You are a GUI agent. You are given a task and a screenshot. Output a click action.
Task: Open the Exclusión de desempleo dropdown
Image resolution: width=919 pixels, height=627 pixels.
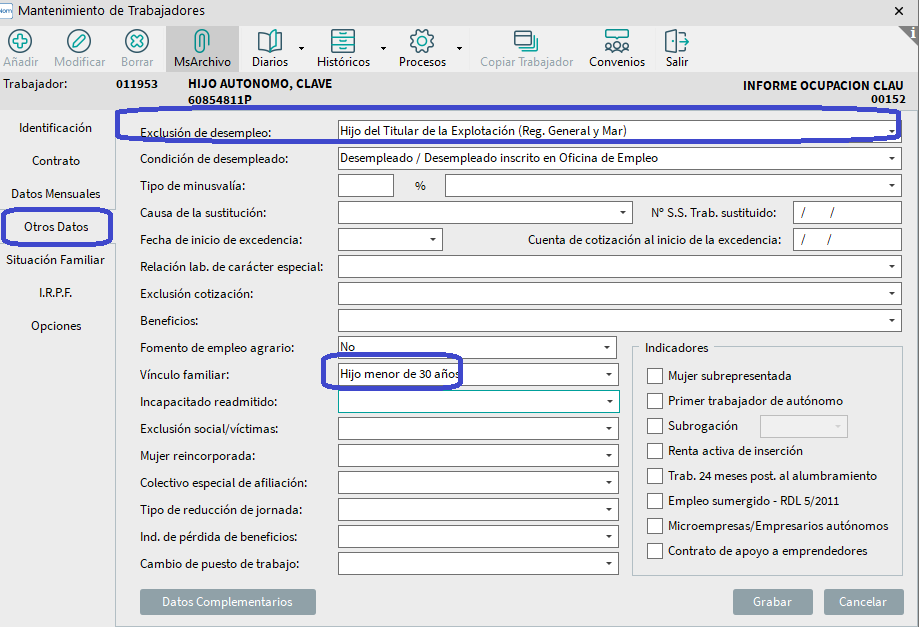pos(620,131)
